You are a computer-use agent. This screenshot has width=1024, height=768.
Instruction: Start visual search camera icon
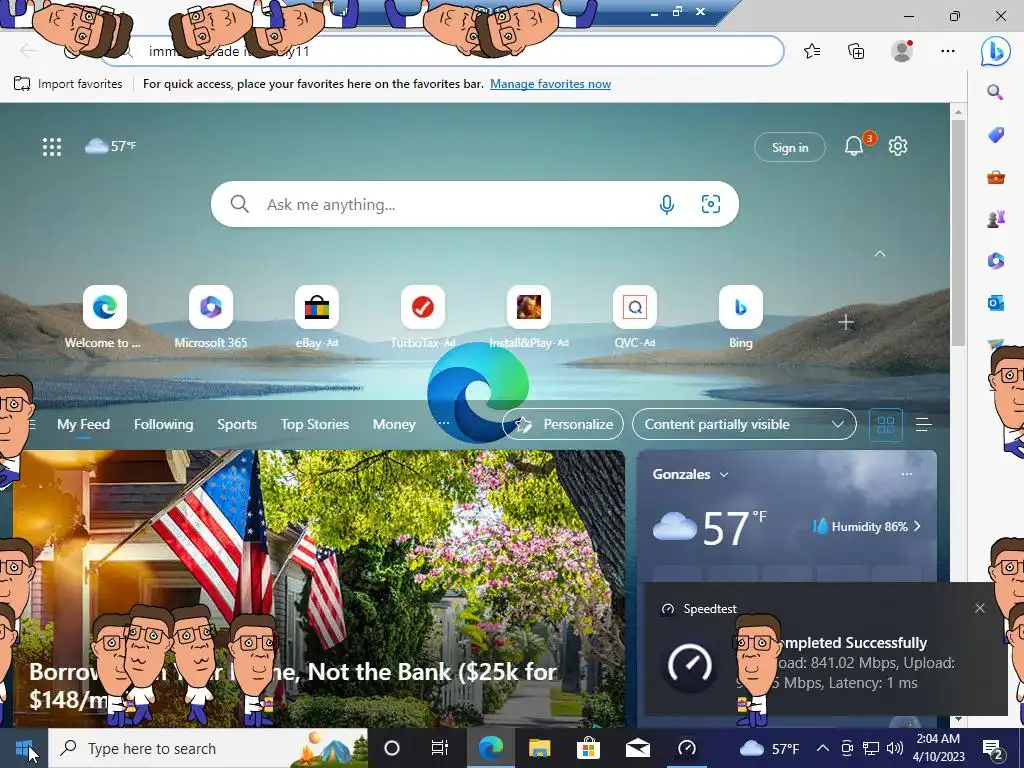click(x=711, y=204)
